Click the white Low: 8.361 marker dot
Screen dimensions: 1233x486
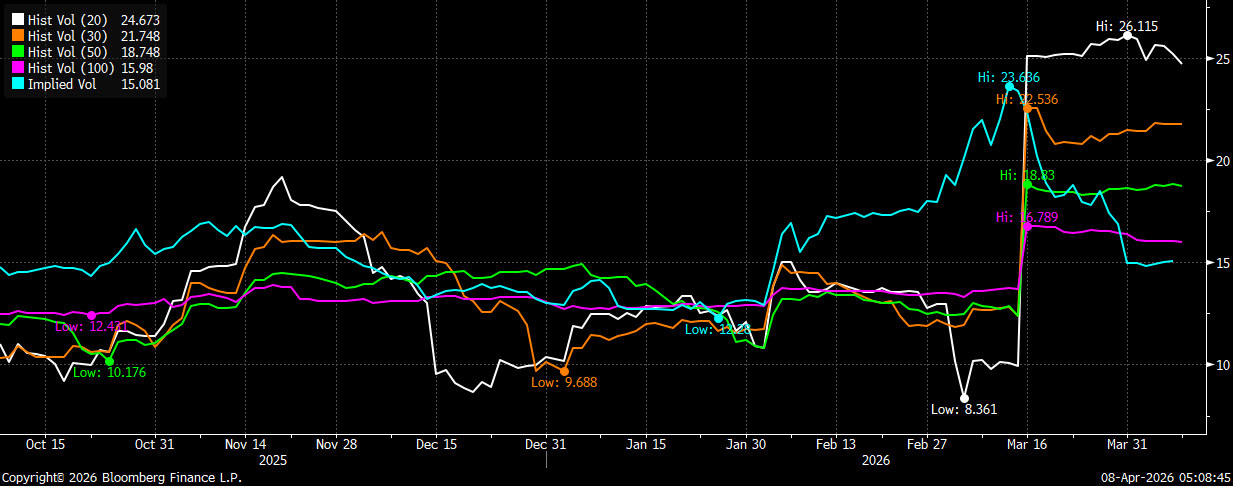(964, 398)
